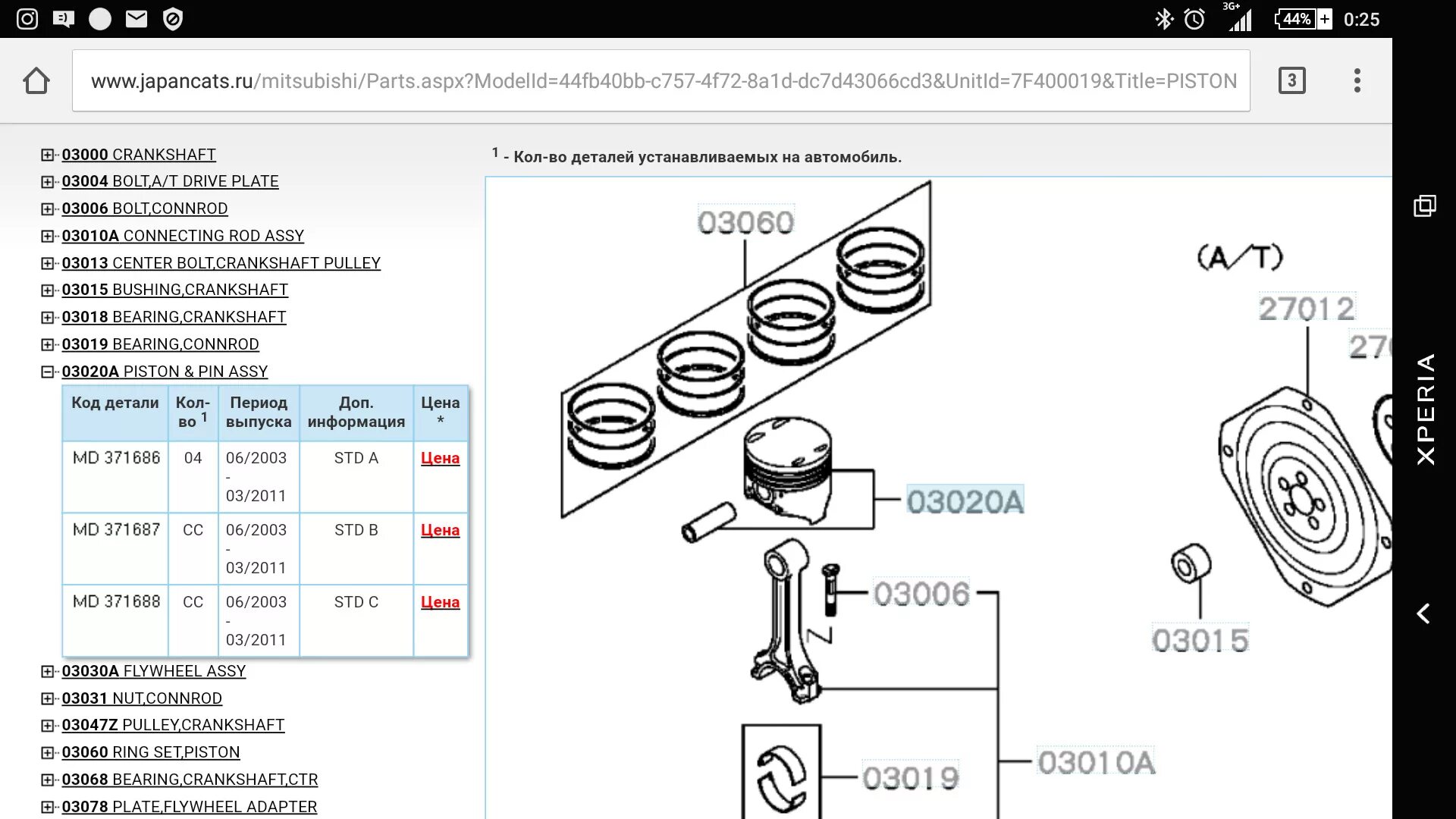The width and height of the screenshot is (1456, 819).
Task: Tap the back arrow on navigation bar
Action: click(1423, 613)
